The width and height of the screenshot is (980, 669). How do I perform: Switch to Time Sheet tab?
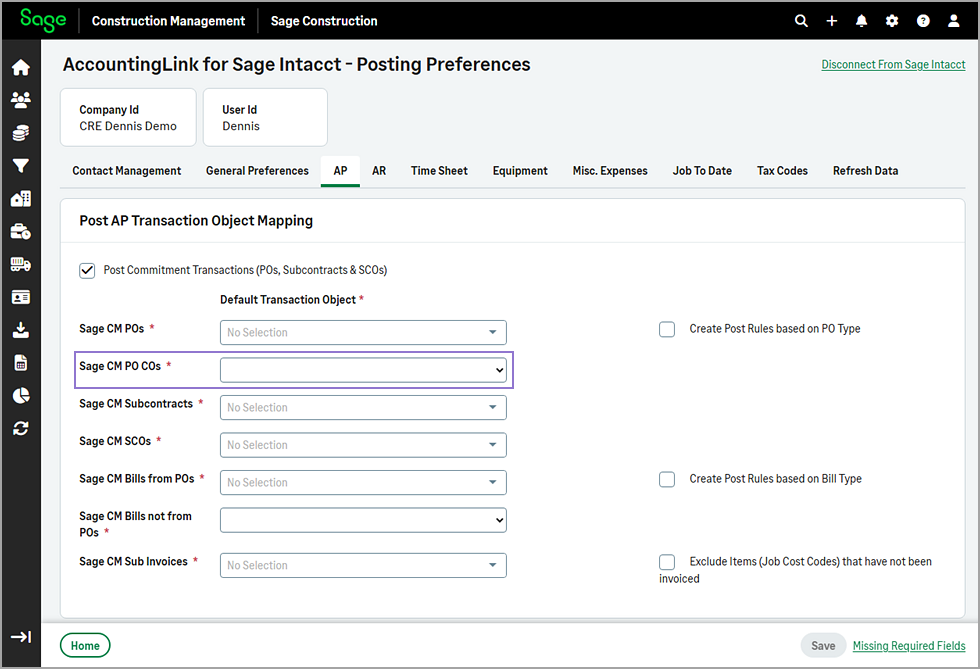(x=439, y=171)
